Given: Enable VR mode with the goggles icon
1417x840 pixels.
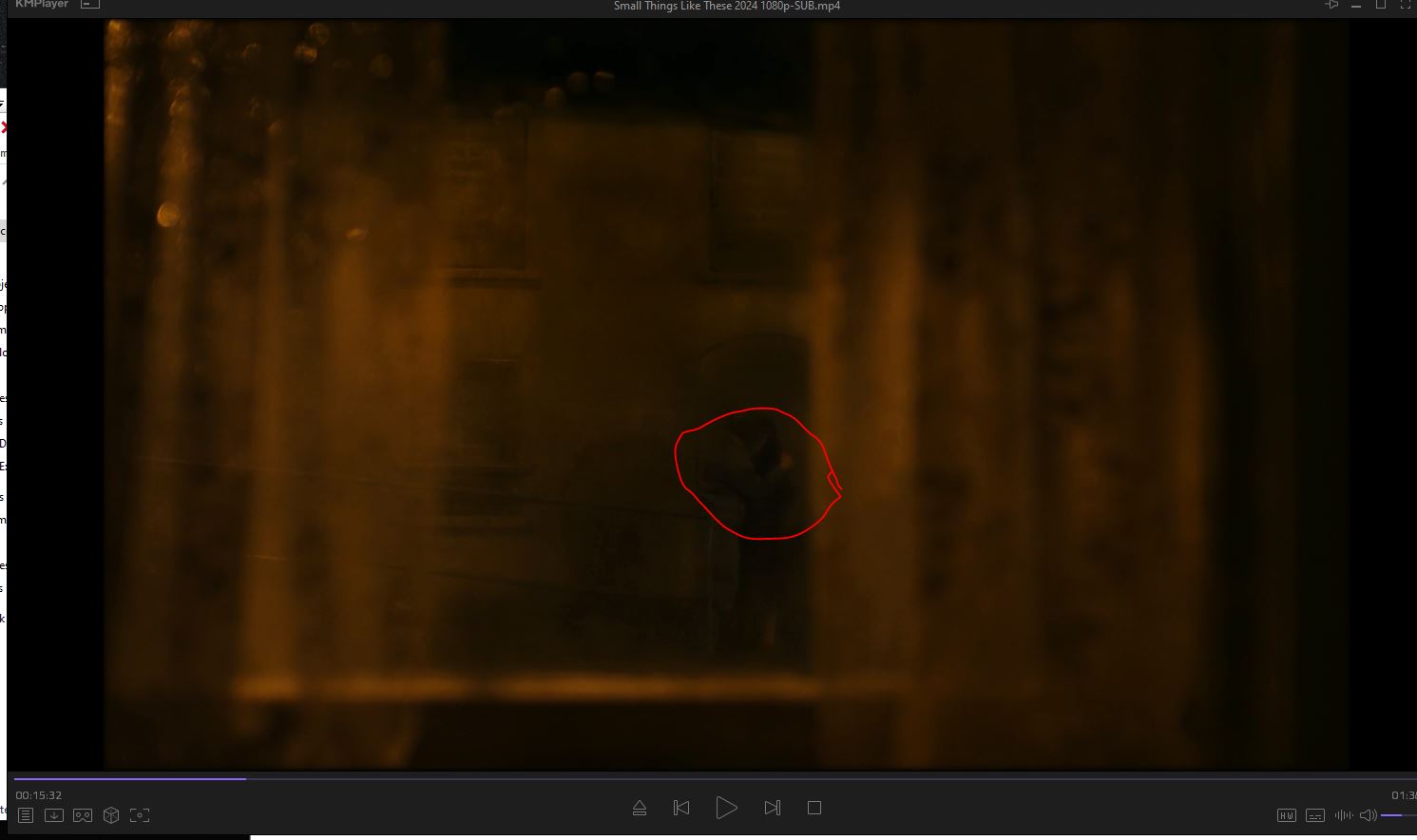Looking at the screenshot, I should point(83,815).
